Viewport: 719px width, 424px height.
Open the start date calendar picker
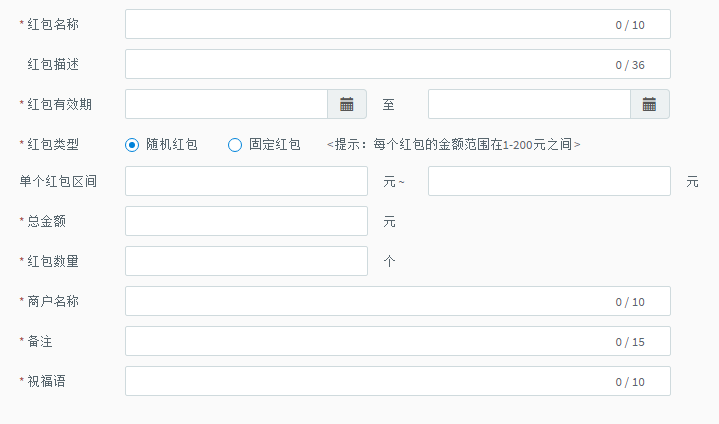347,105
